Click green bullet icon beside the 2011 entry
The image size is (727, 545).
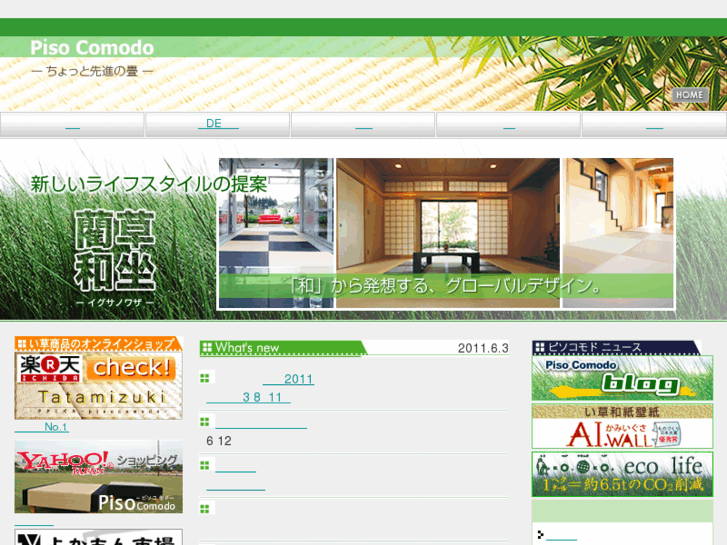[204, 378]
